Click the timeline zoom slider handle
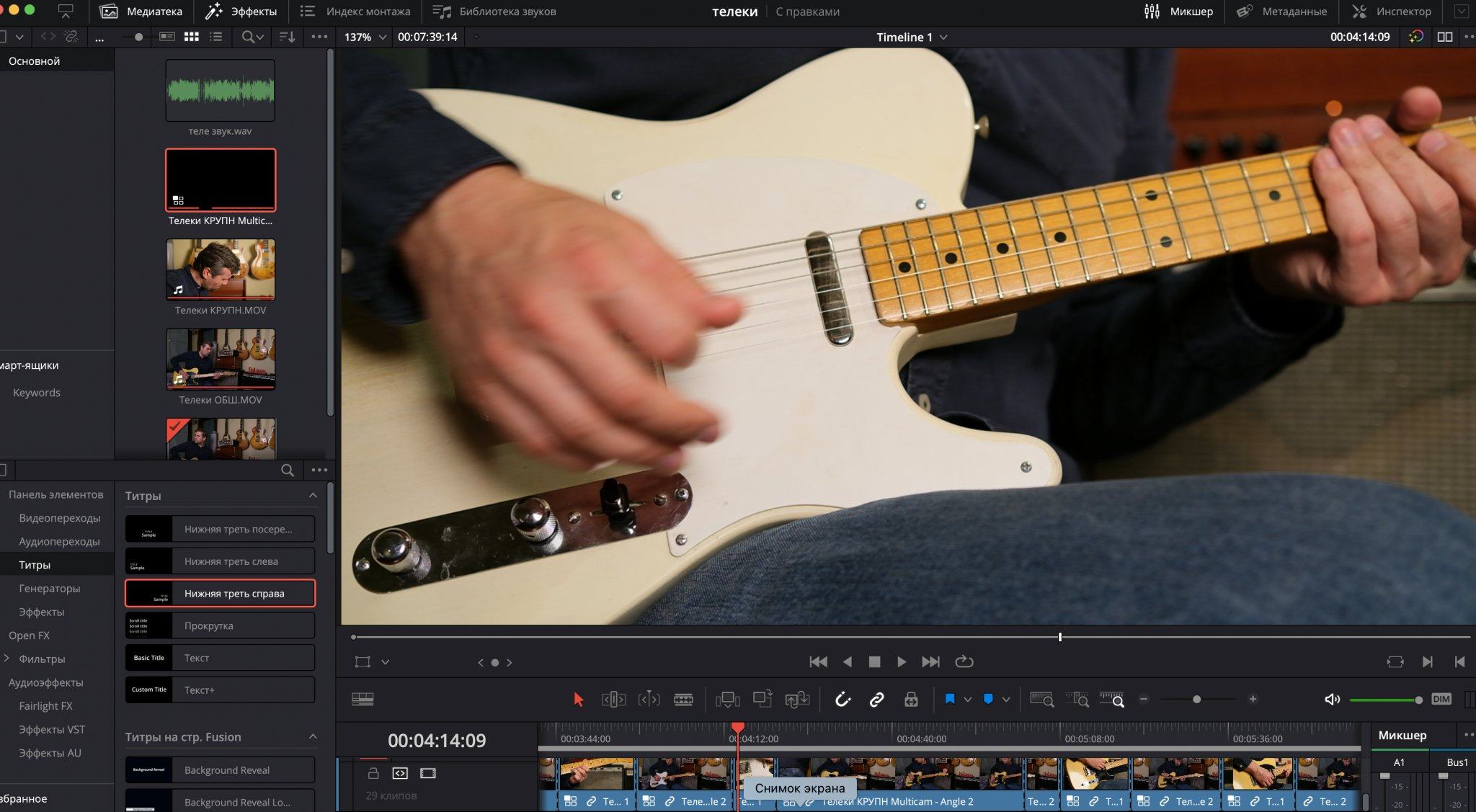 point(1196,699)
